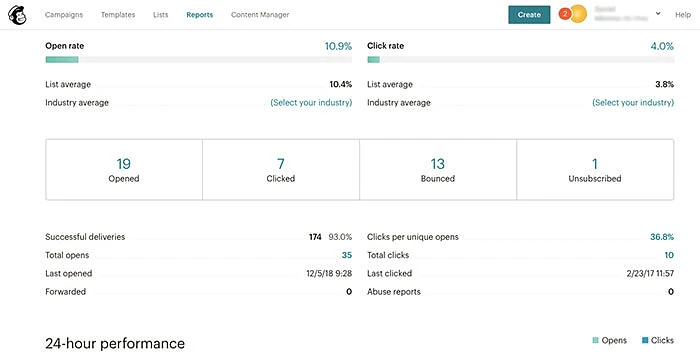700x360 pixels.
Task: Click the Mailchimp monkey logo
Action: pos(17,15)
